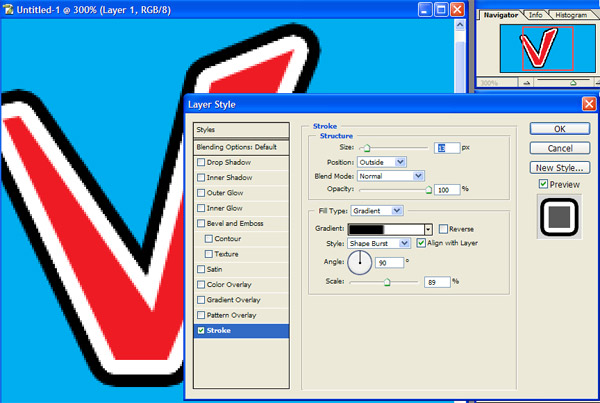Toggle the Reverse gradient checkbox
This screenshot has height=403, width=600.
click(x=443, y=229)
